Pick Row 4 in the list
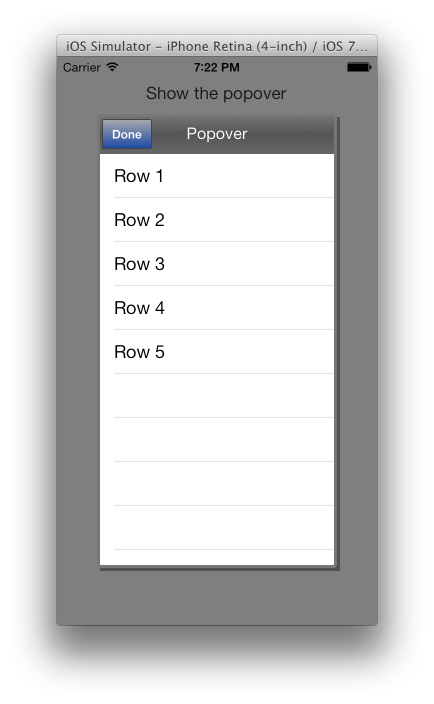The width and height of the screenshot is (434, 704). (217, 308)
